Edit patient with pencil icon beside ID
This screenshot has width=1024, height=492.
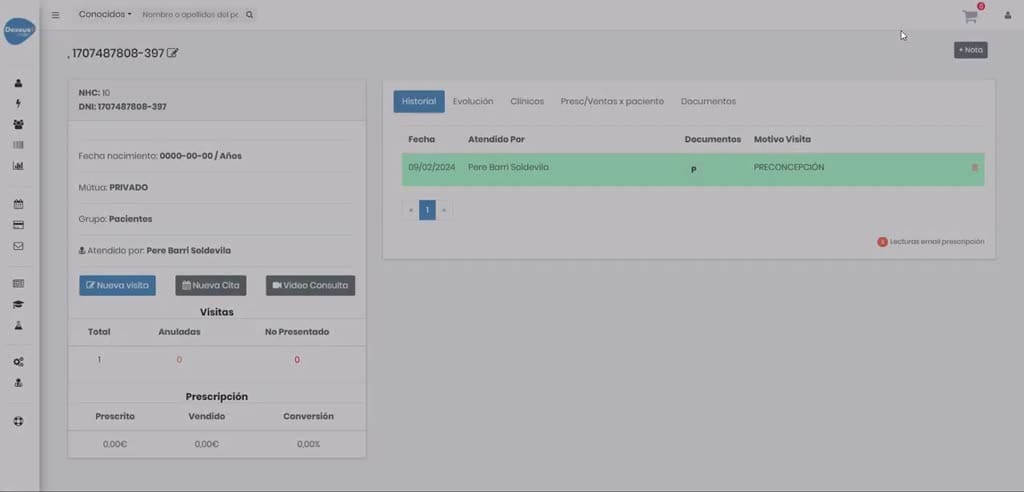pyautogui.click(x=172, y=53)
